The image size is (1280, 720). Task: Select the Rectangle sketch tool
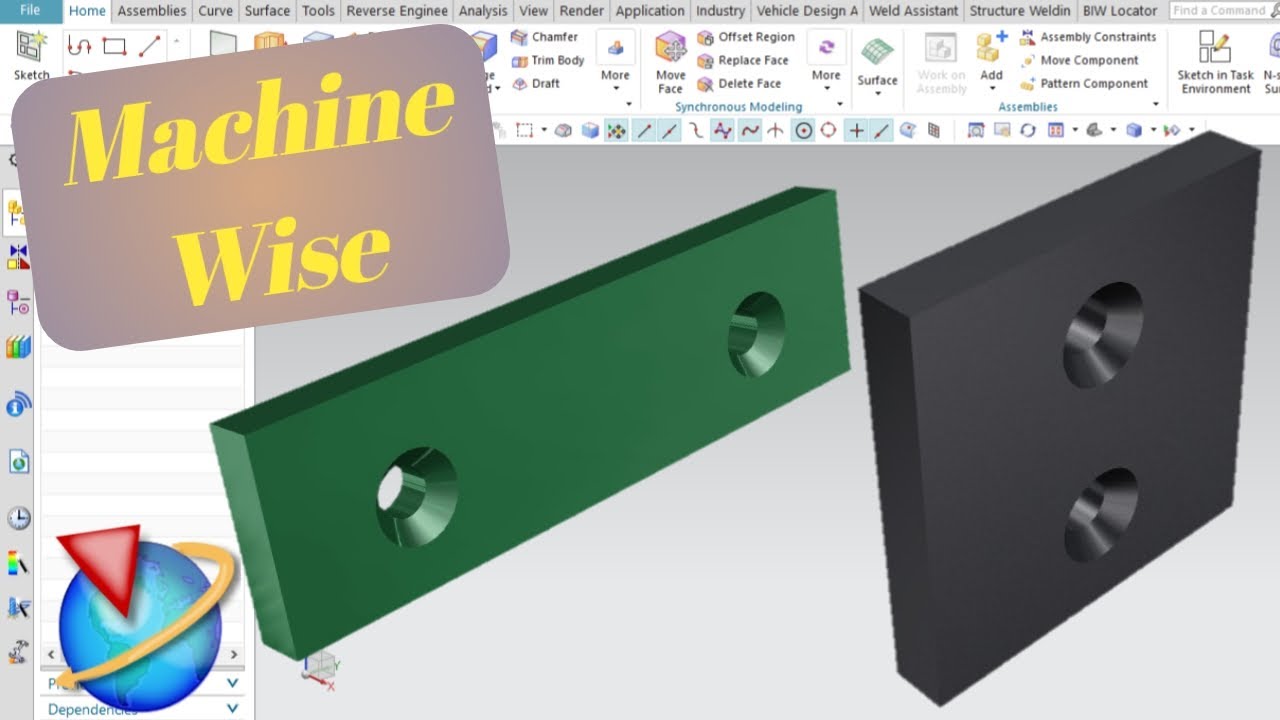click(114, 46)
